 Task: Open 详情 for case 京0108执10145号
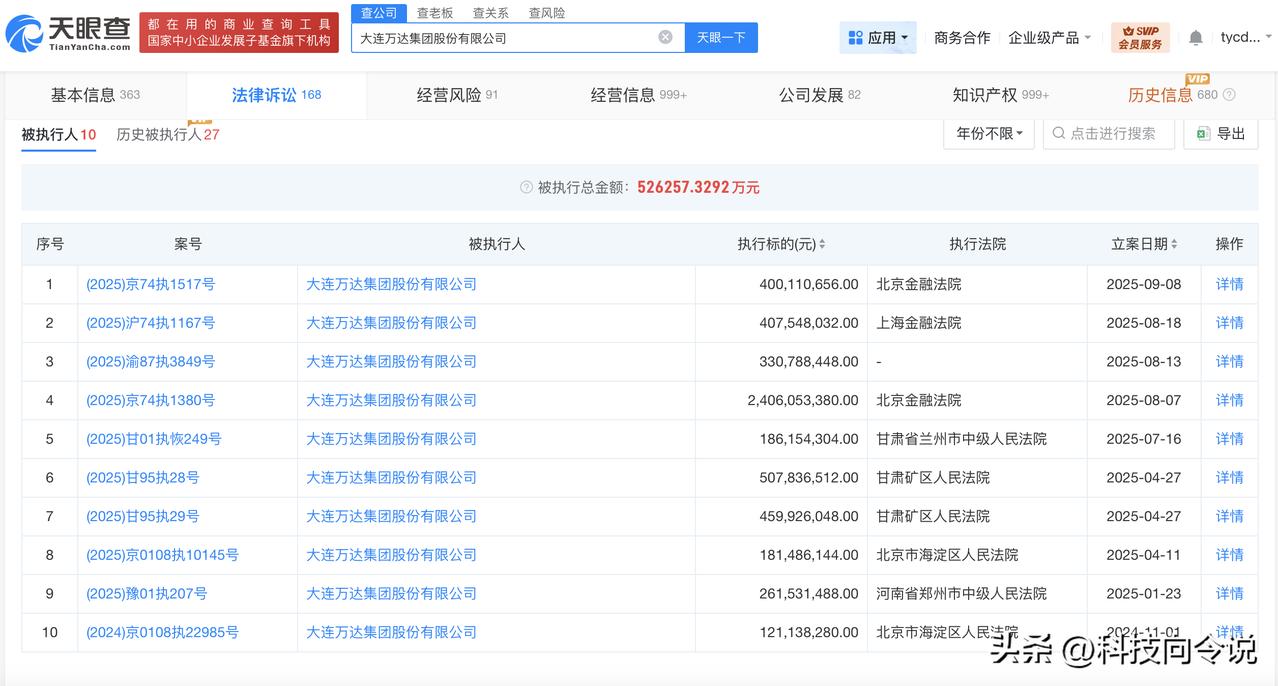click(1229, 555)
